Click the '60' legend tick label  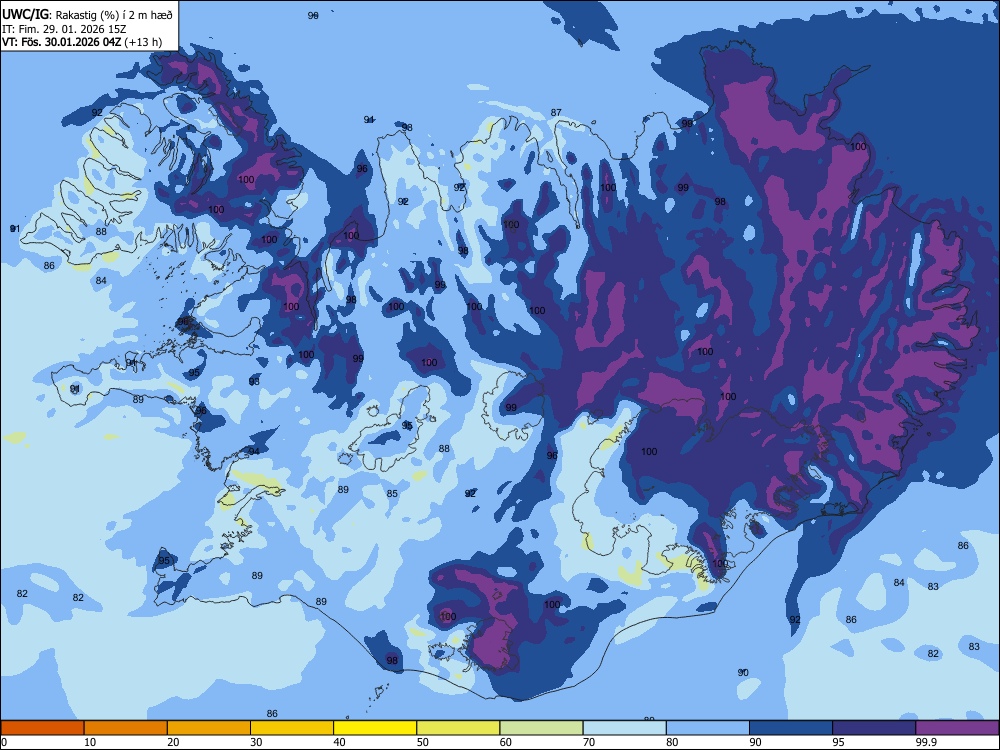[506, 742]
